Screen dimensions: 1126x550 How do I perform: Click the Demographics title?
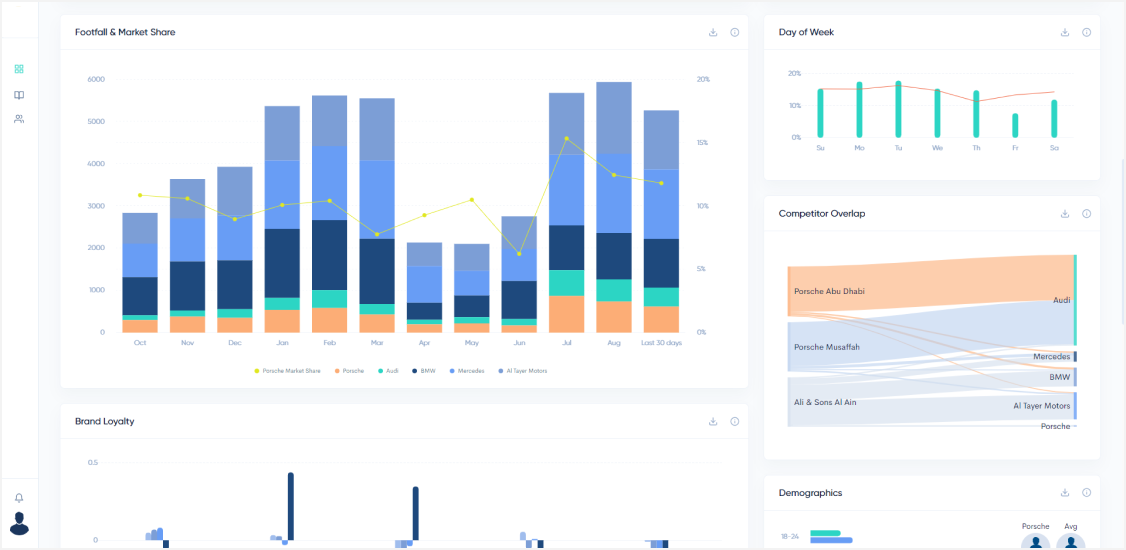point(810,493)
